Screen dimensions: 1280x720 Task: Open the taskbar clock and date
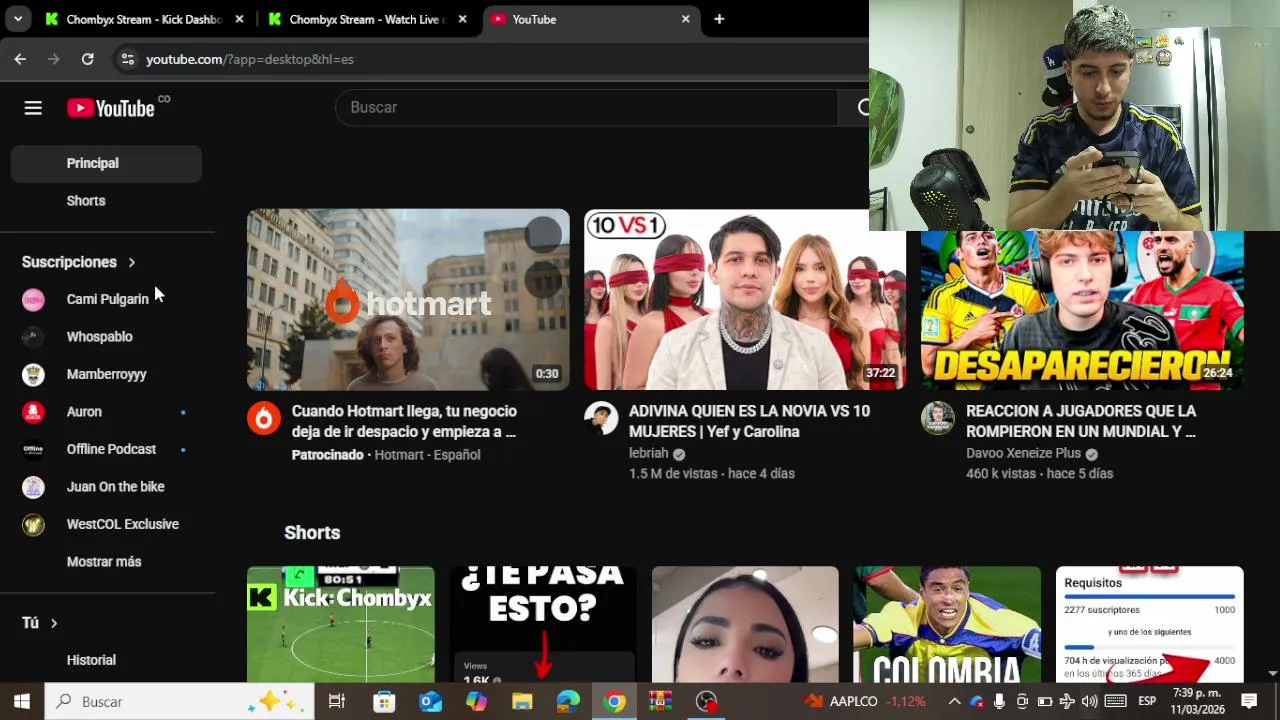pos(1197,701)
